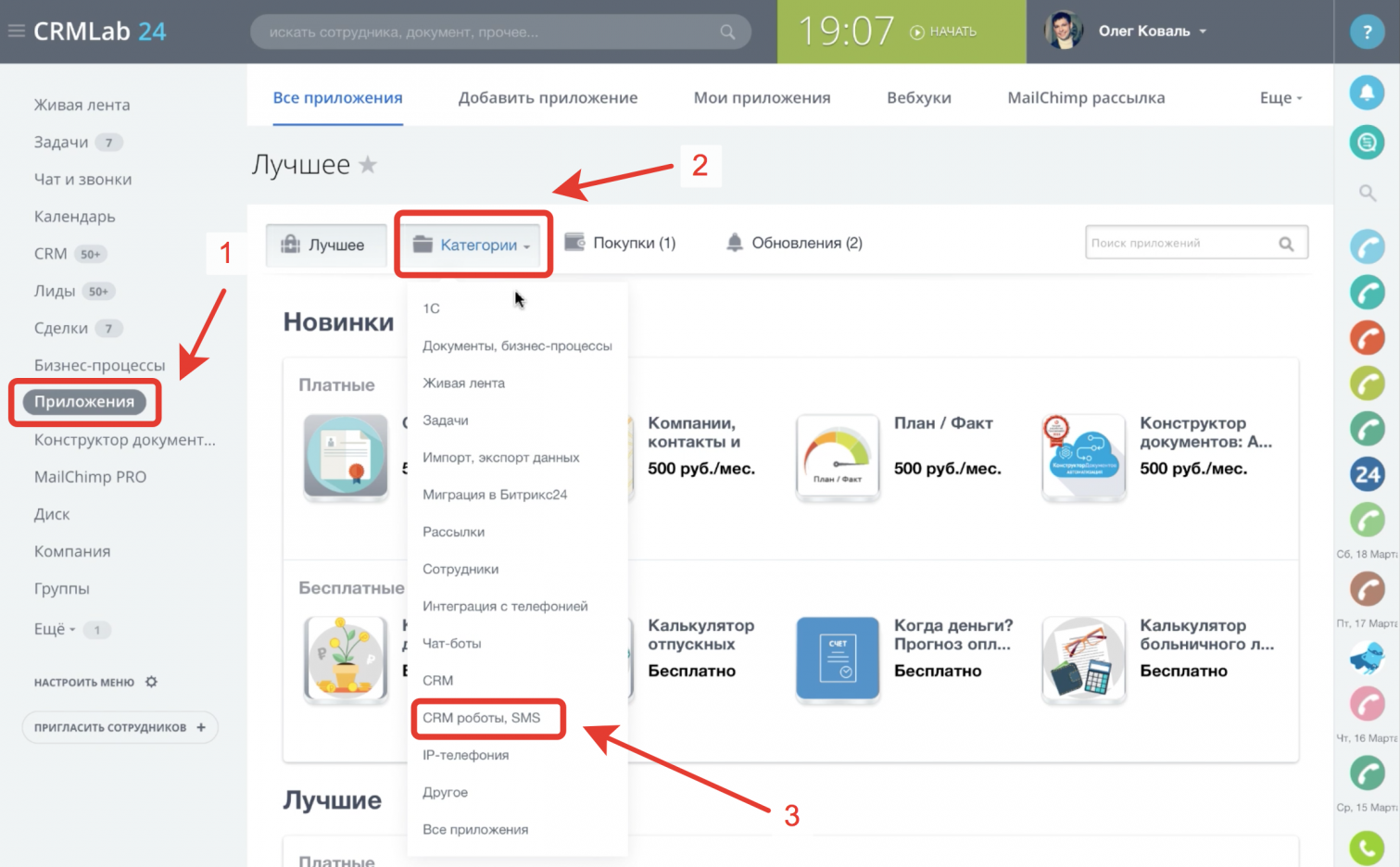The height and width of the screenshot is (867, 1400).
Task: Open the chat messenger icon in the right sidebar
Action: coord(1367,142)
